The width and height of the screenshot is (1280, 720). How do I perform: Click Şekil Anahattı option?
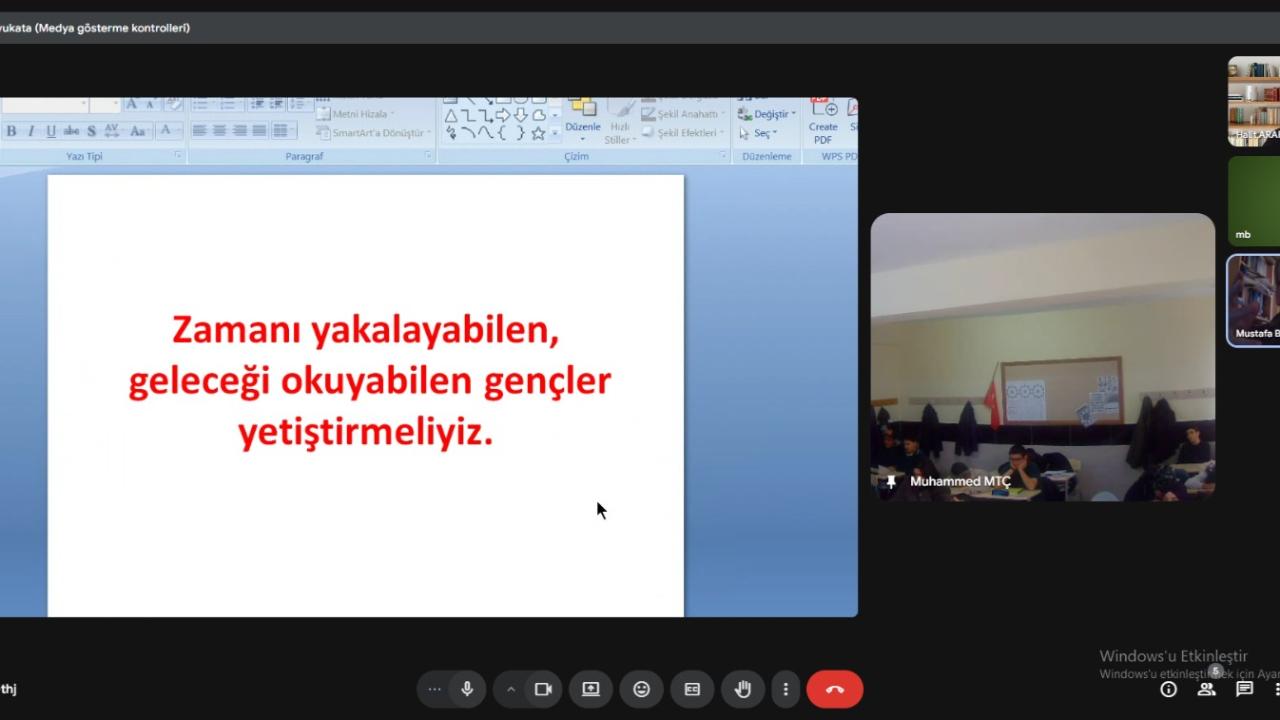[x=684, y=114]
